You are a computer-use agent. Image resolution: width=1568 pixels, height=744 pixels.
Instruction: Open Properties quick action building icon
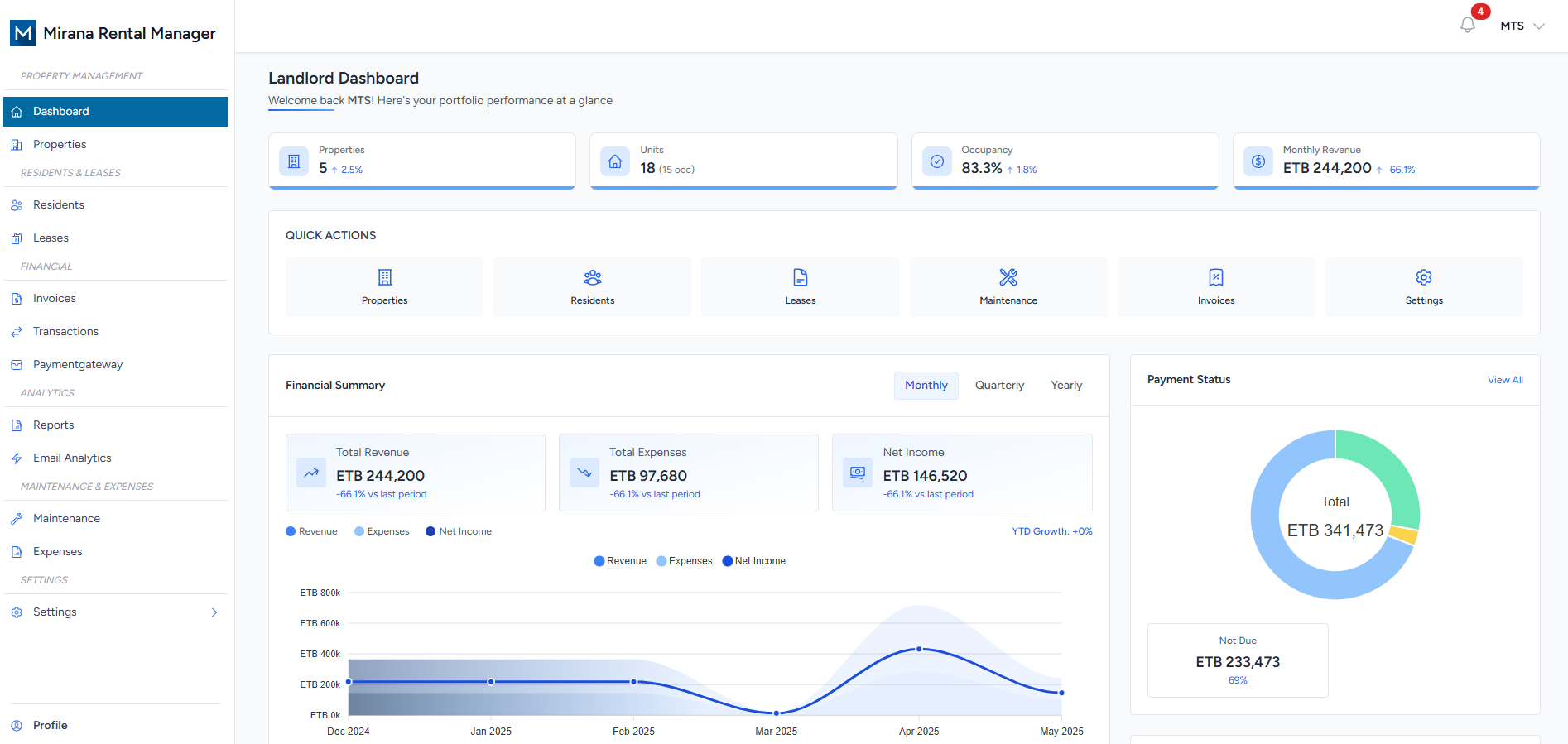point(385,277)
